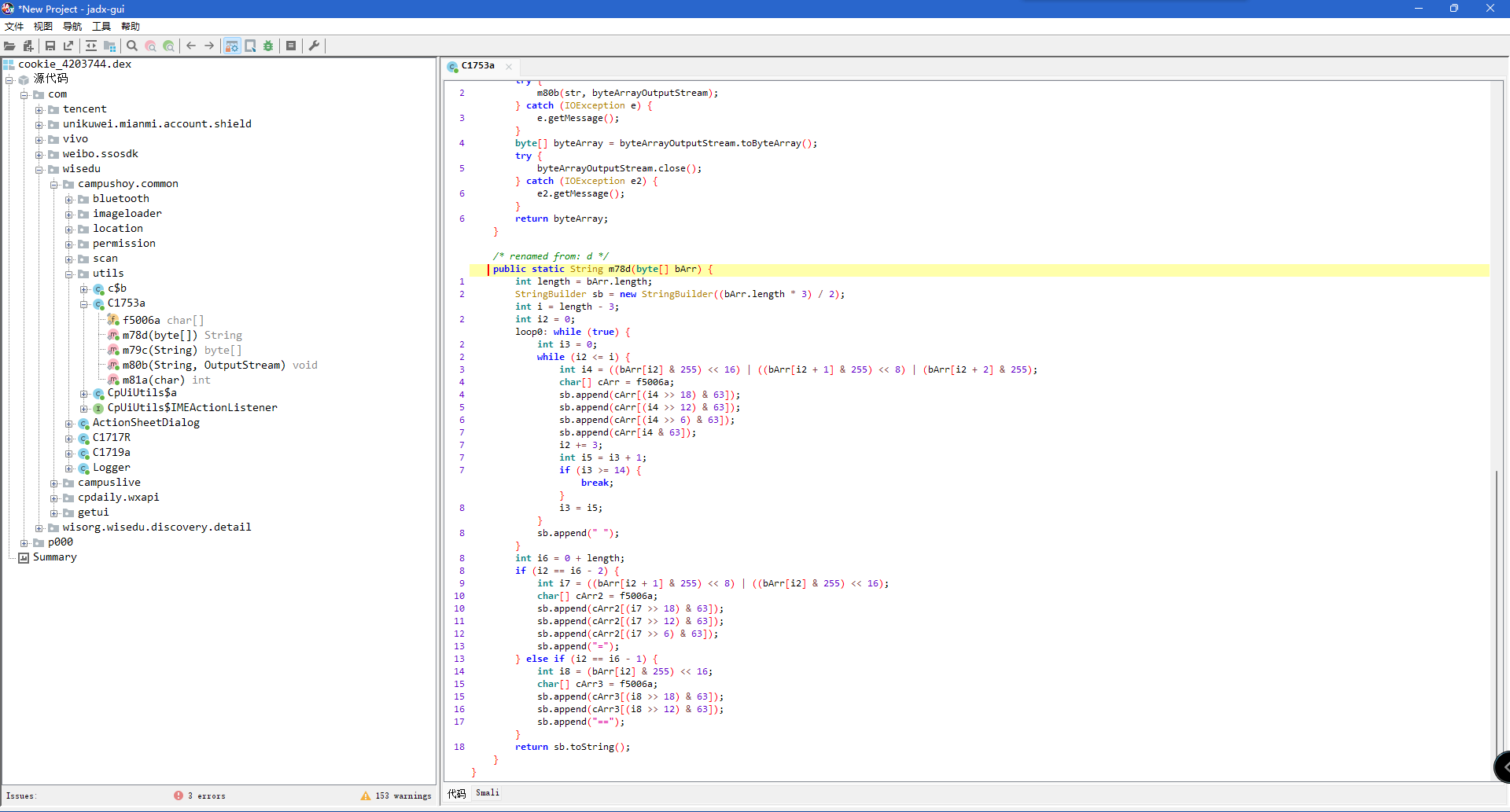
Task: Toggle sync editor with tree
Action: [x=90, y=46]
